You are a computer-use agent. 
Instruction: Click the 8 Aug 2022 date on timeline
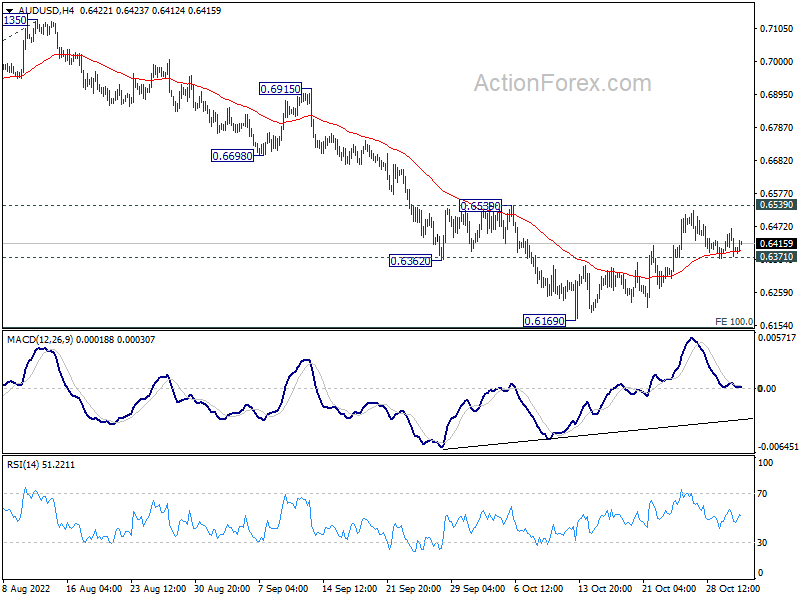coord(27,589)
